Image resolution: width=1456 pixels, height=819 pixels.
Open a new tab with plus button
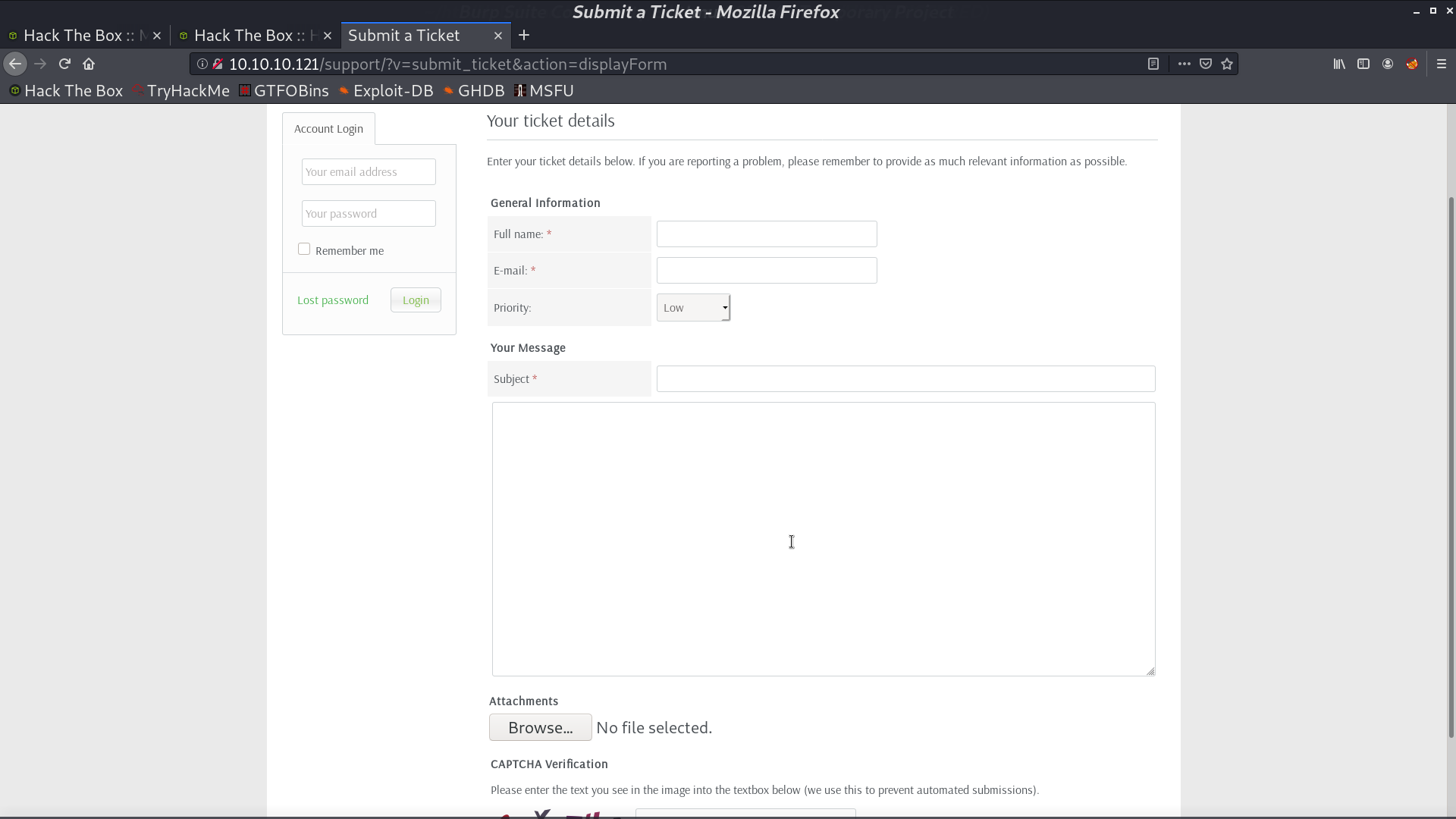[x=524, y=36]
